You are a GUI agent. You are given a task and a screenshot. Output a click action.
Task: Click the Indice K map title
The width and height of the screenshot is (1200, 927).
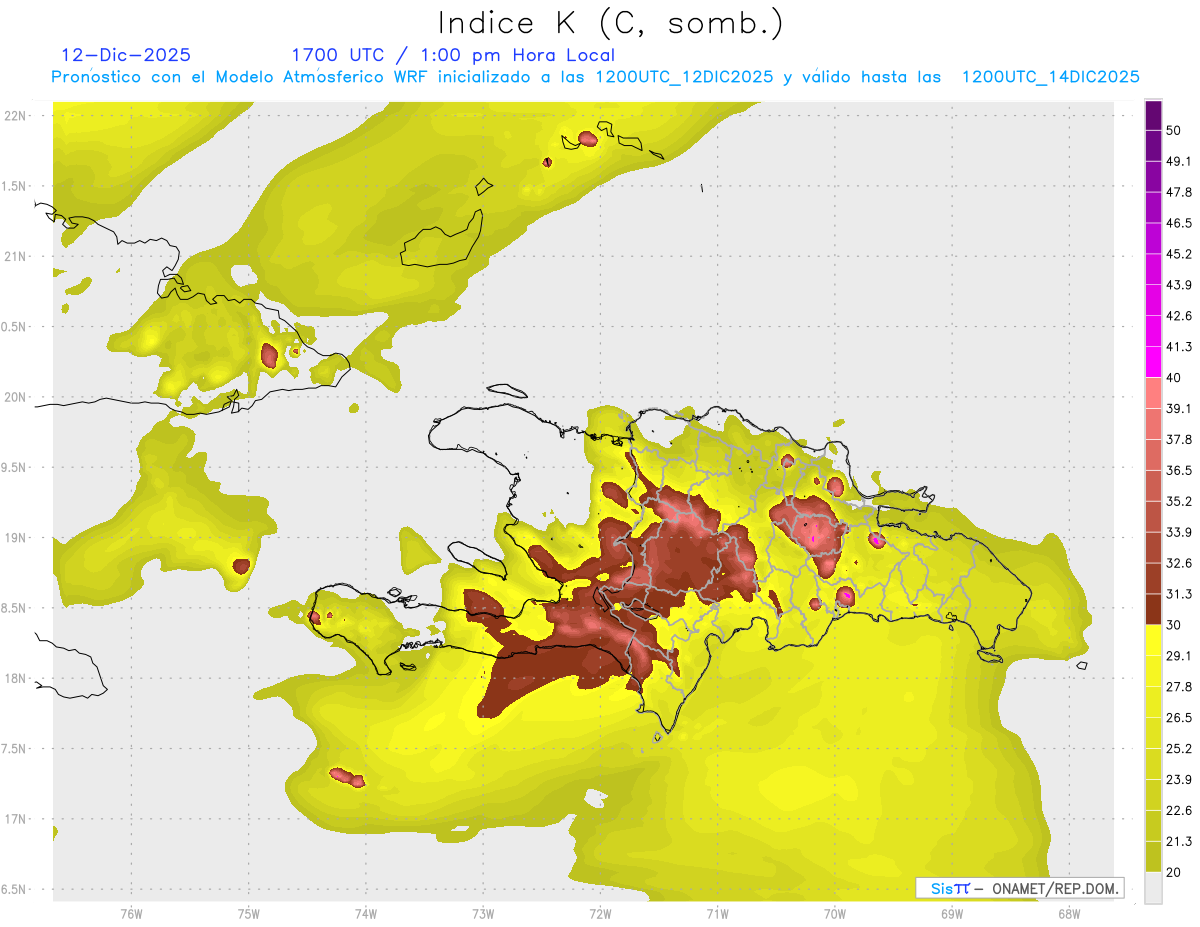(x=610, y=23)
